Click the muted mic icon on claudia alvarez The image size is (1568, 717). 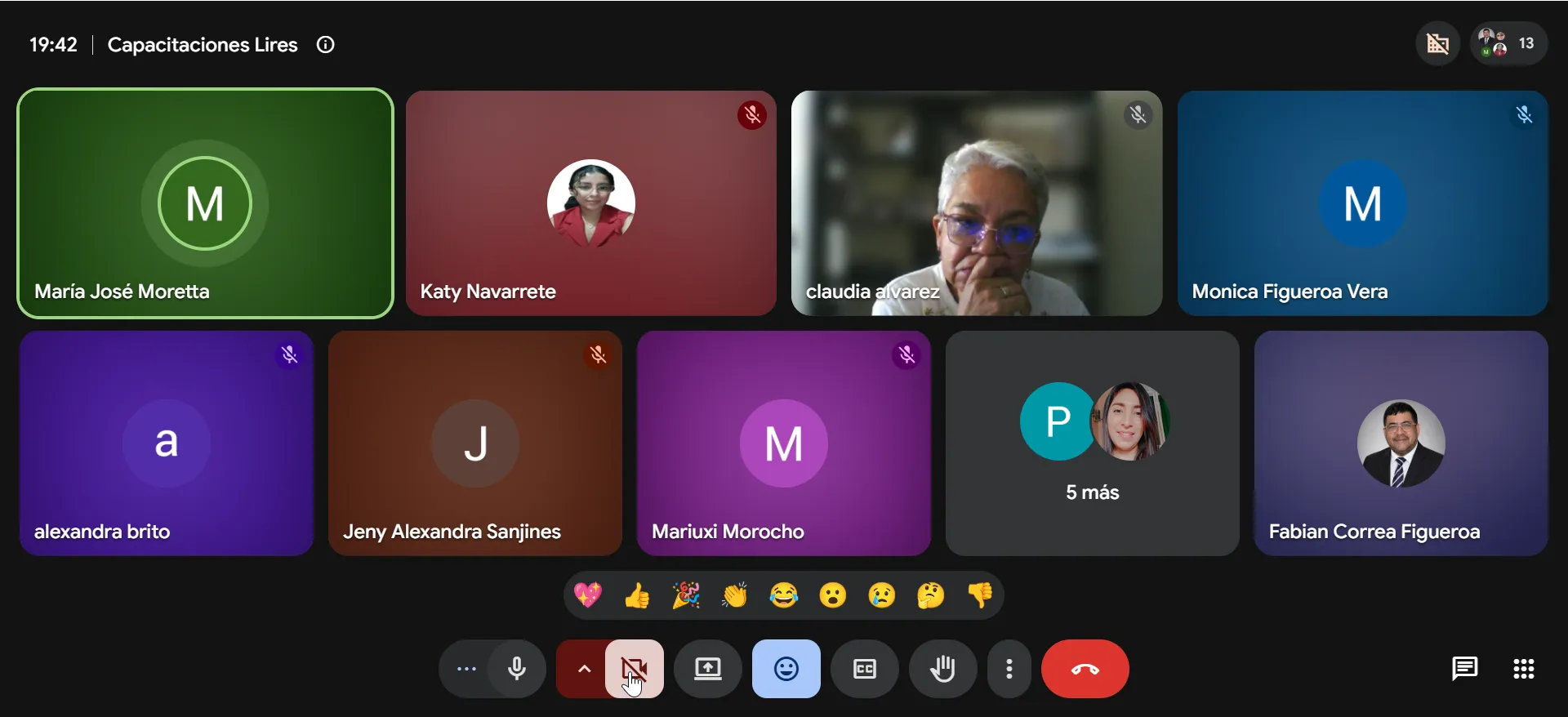tap(1138, 115)
